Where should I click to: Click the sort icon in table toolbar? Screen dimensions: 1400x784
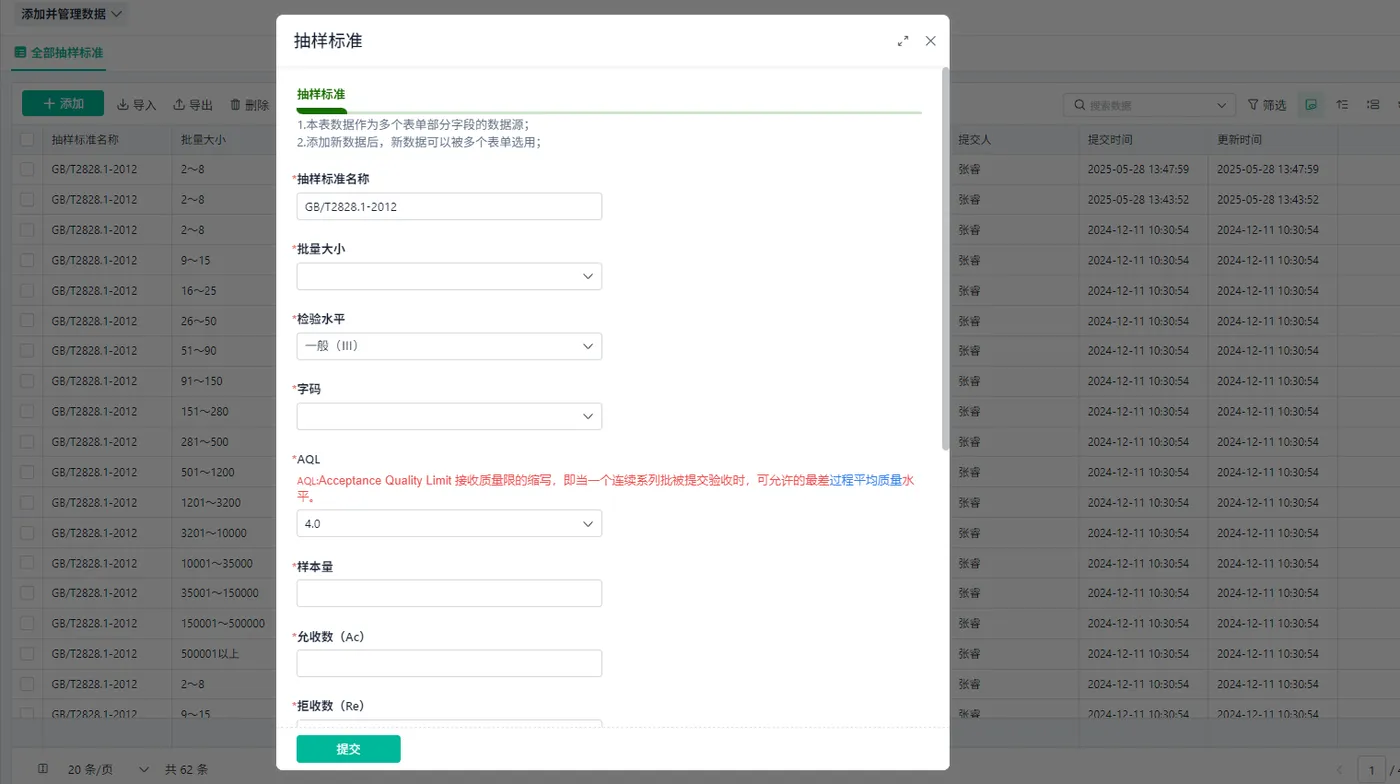pos(1343,105)
